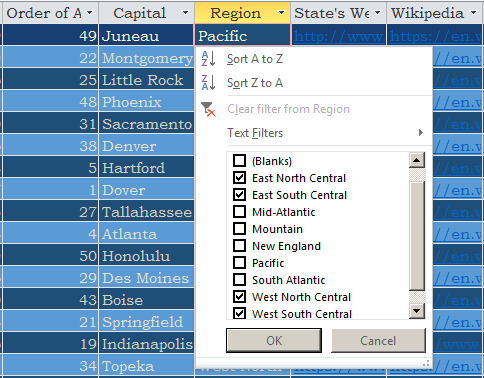
Task: Open the State's We column dropdown
Action: 378,13
